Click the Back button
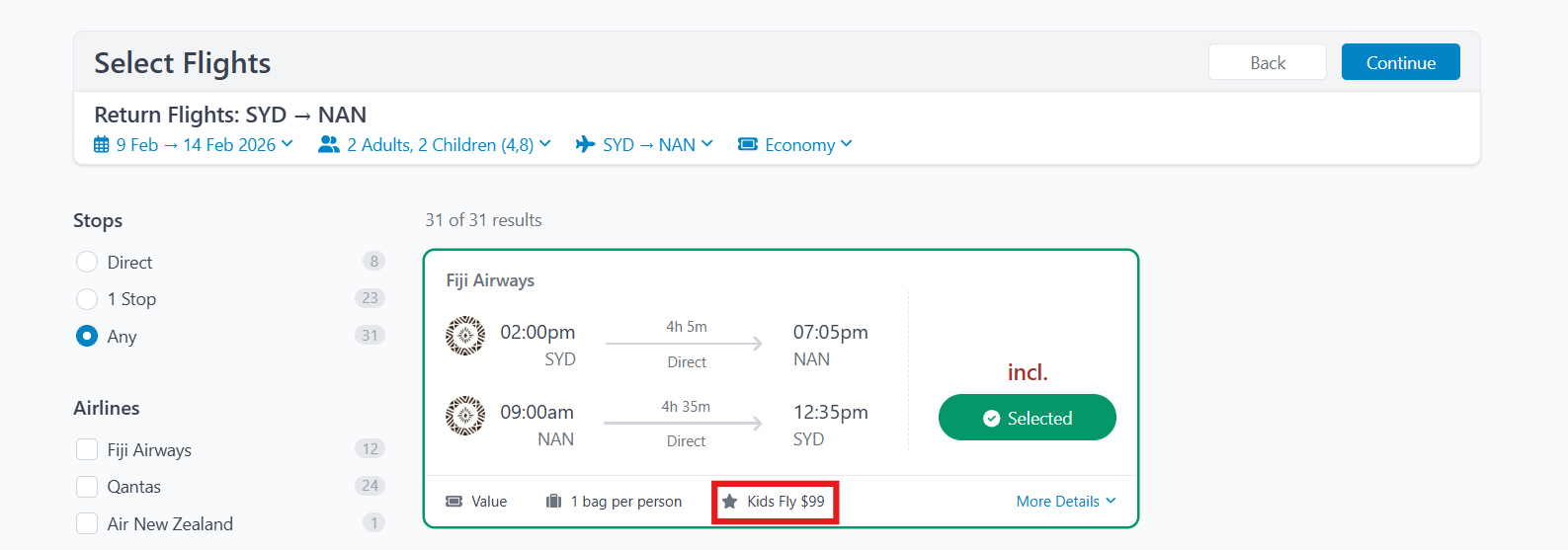 1267,62
